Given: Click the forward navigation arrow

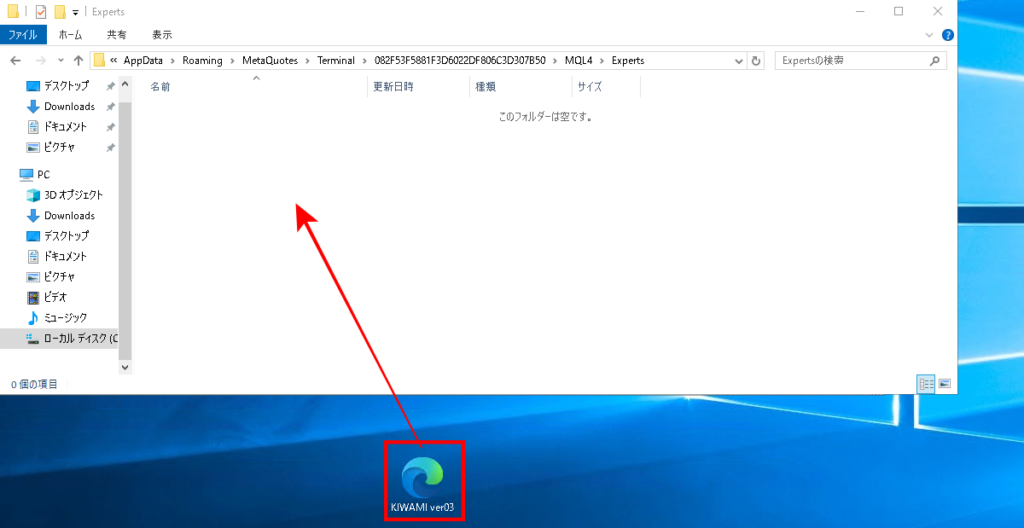Looking at the screenshot, I should click(x=40, y=61).
